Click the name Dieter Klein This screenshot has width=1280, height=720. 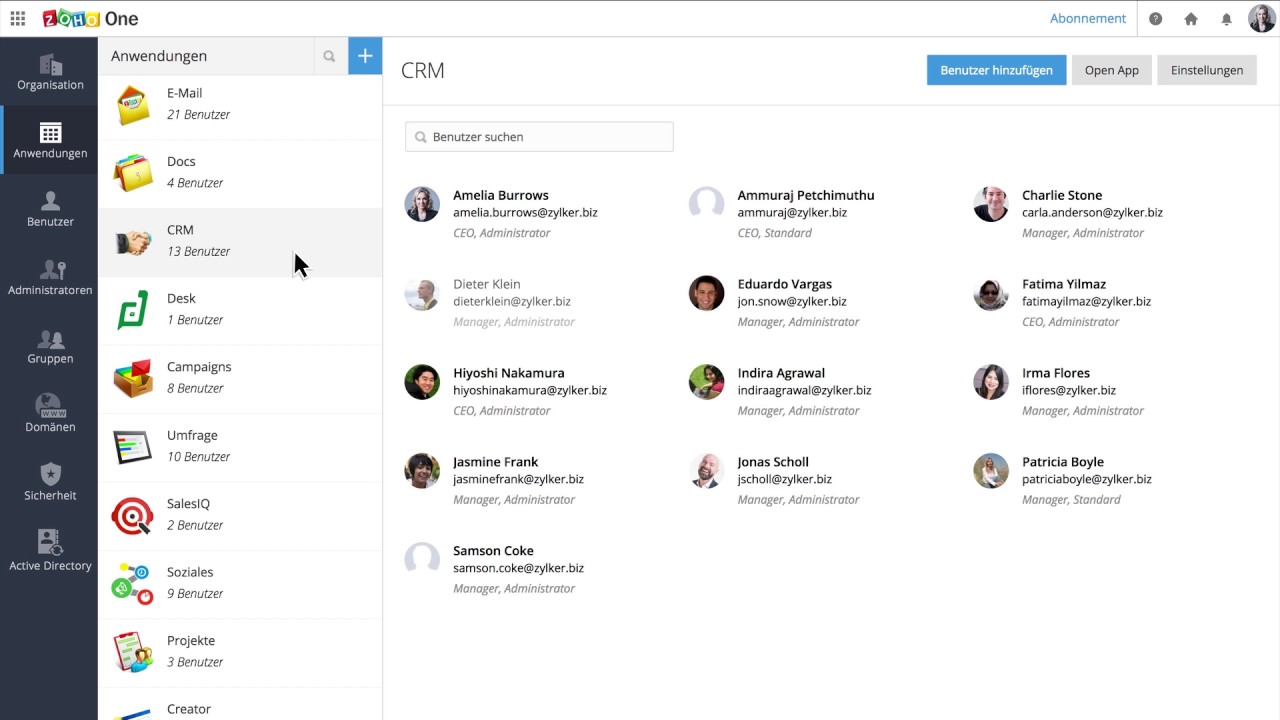[487, 284]
